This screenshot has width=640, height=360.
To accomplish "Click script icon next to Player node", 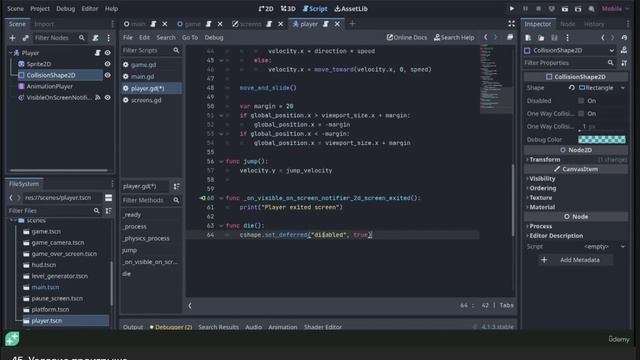I will tap(98, 53).
